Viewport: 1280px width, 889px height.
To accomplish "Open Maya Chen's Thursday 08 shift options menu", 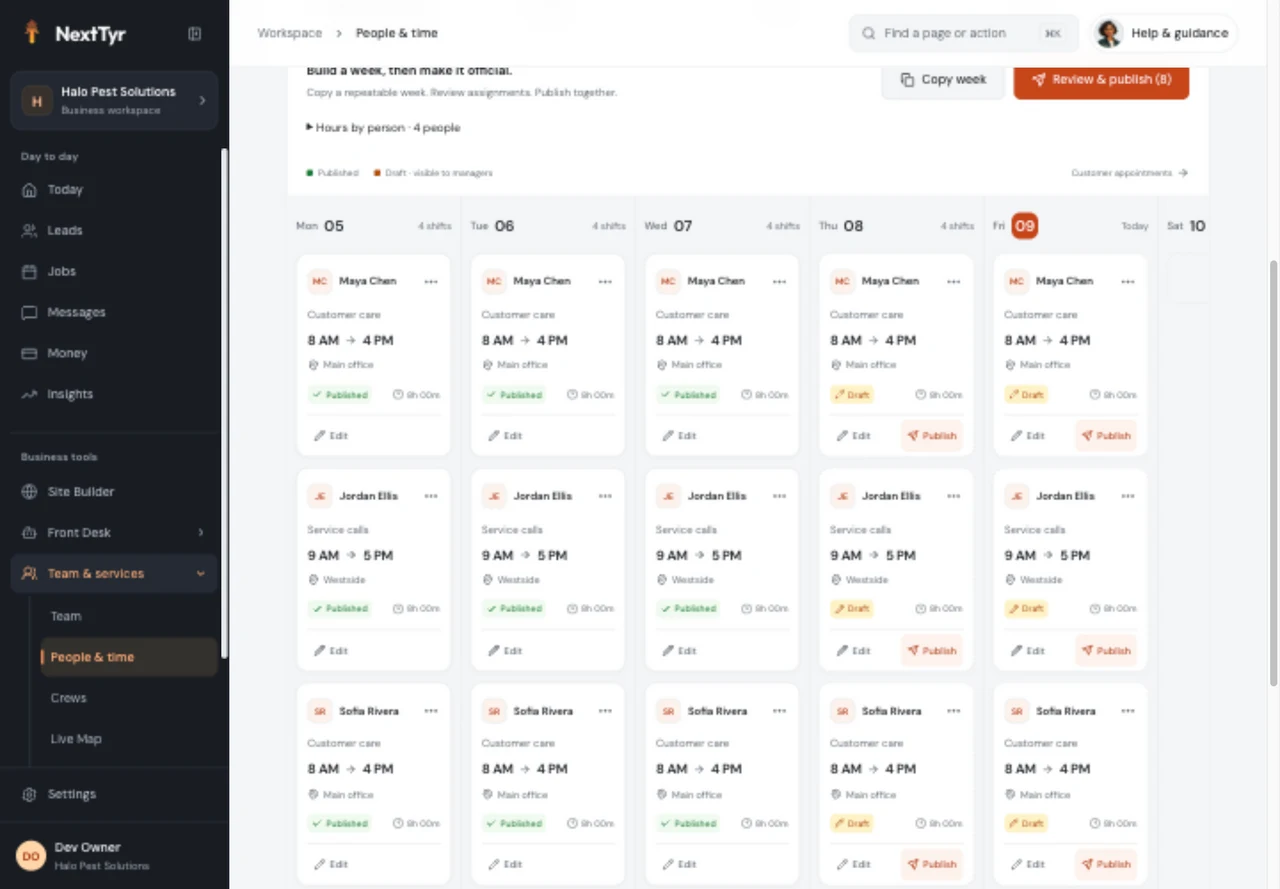I will [x=953, y=282].
